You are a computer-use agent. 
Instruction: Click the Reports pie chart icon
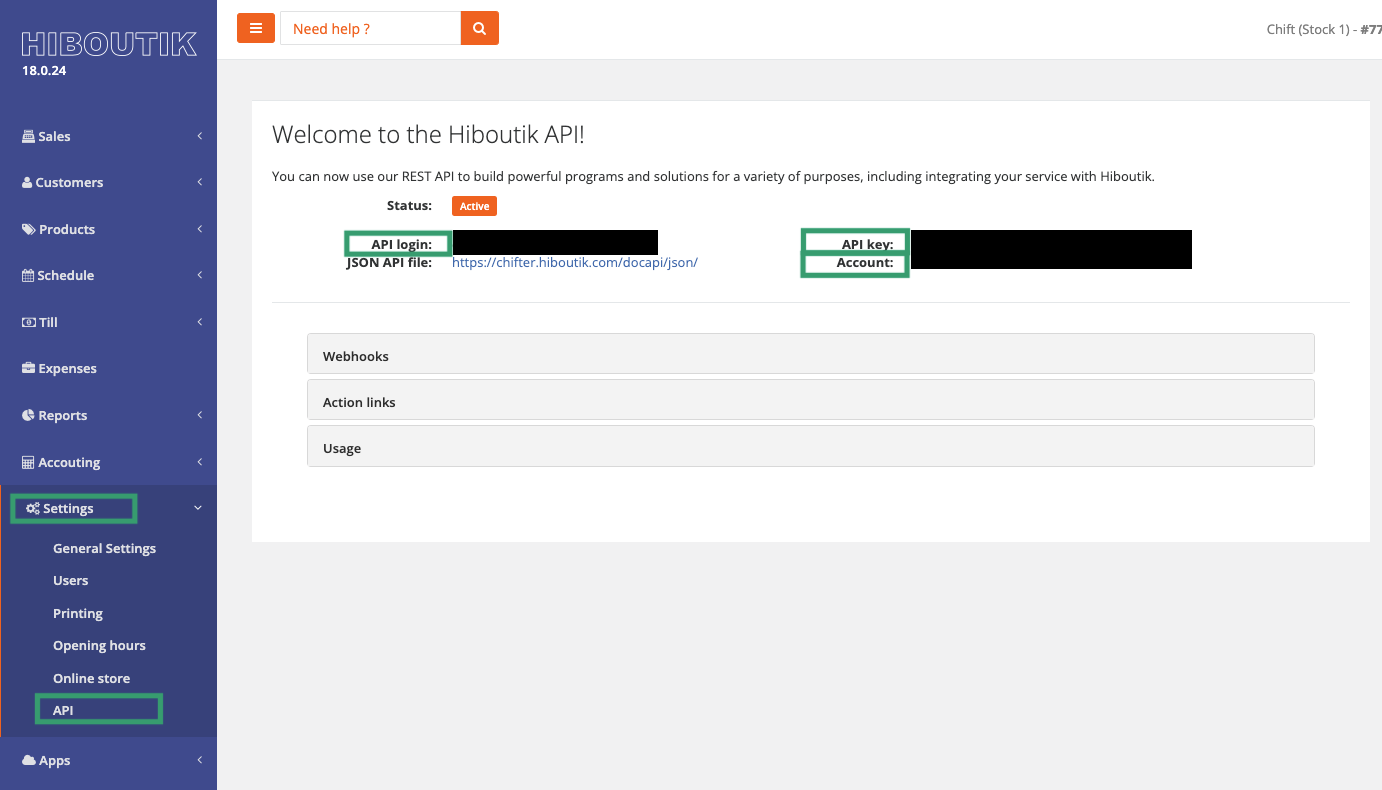[28, 415]
